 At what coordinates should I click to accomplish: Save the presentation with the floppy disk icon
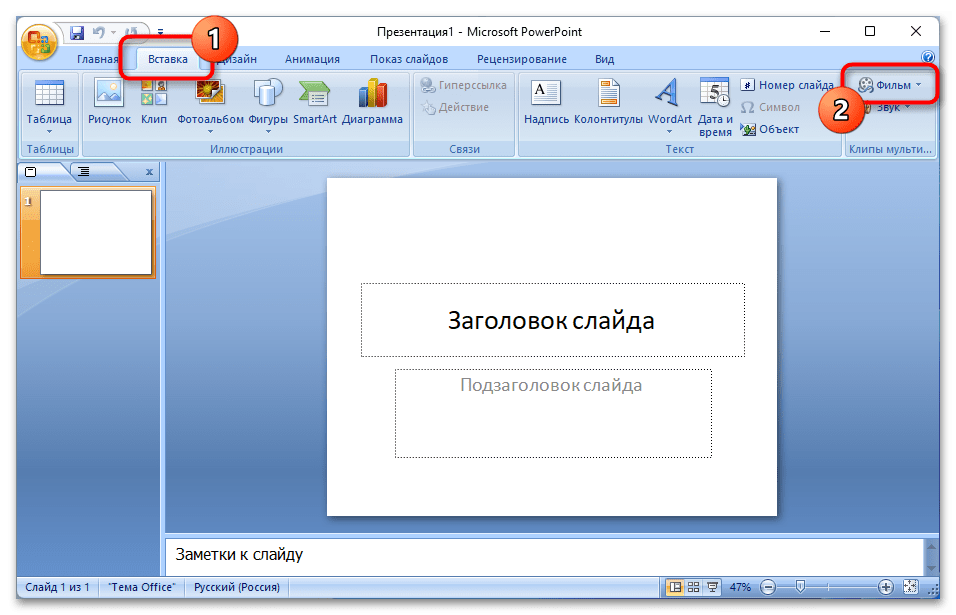pyautogui.click(x=77, y=32)
